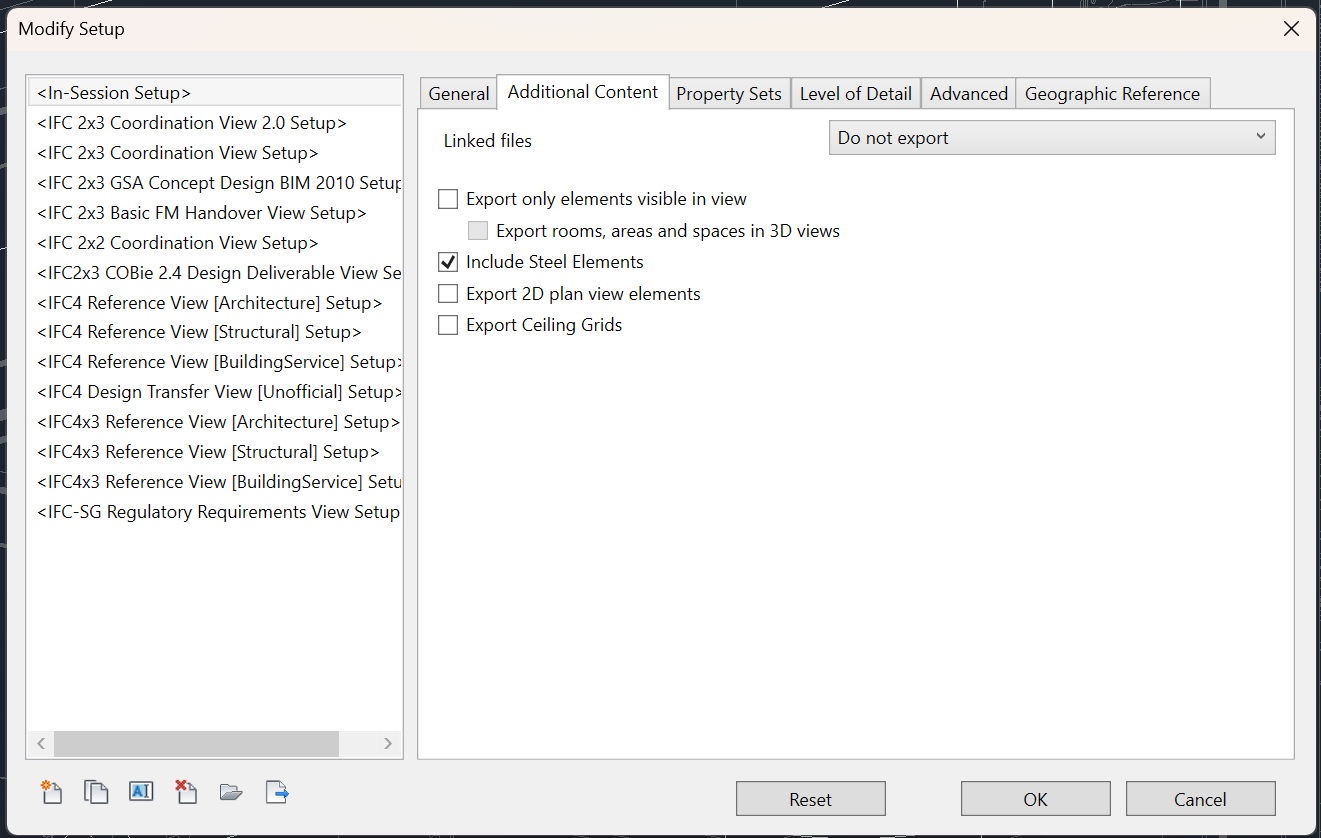Confirm with the OK button

pos(1036,799)
